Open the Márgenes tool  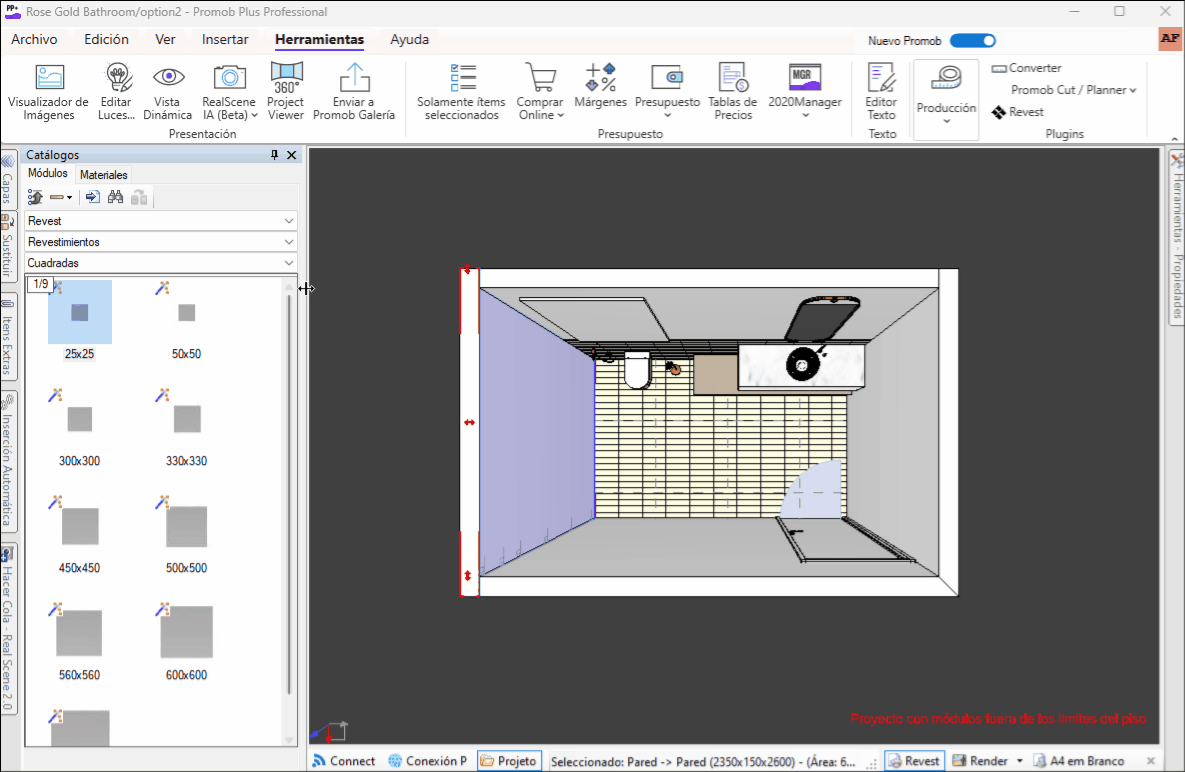600,85
